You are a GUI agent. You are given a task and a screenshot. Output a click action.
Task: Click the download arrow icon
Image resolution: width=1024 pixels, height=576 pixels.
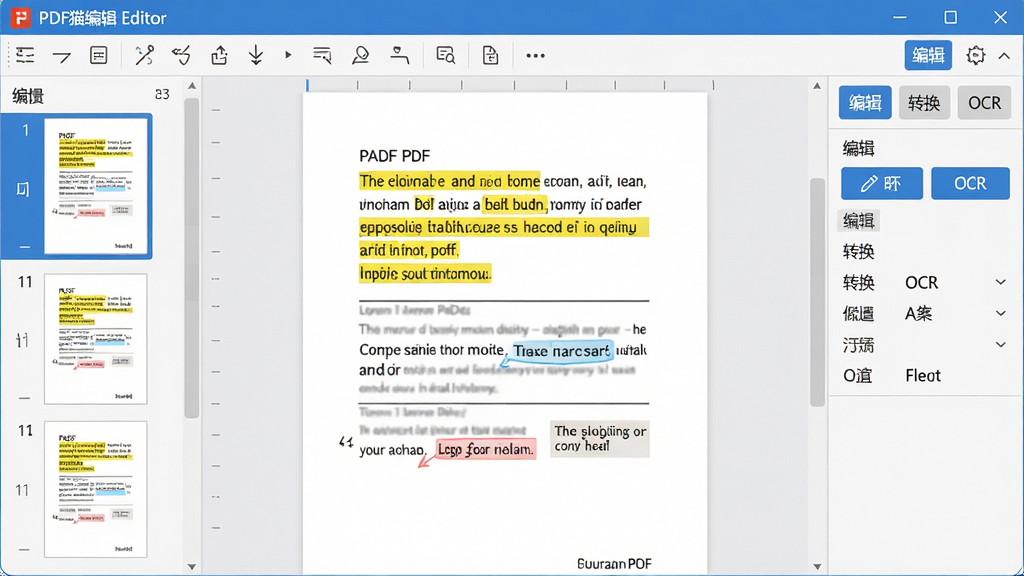(x=256, y=56)
